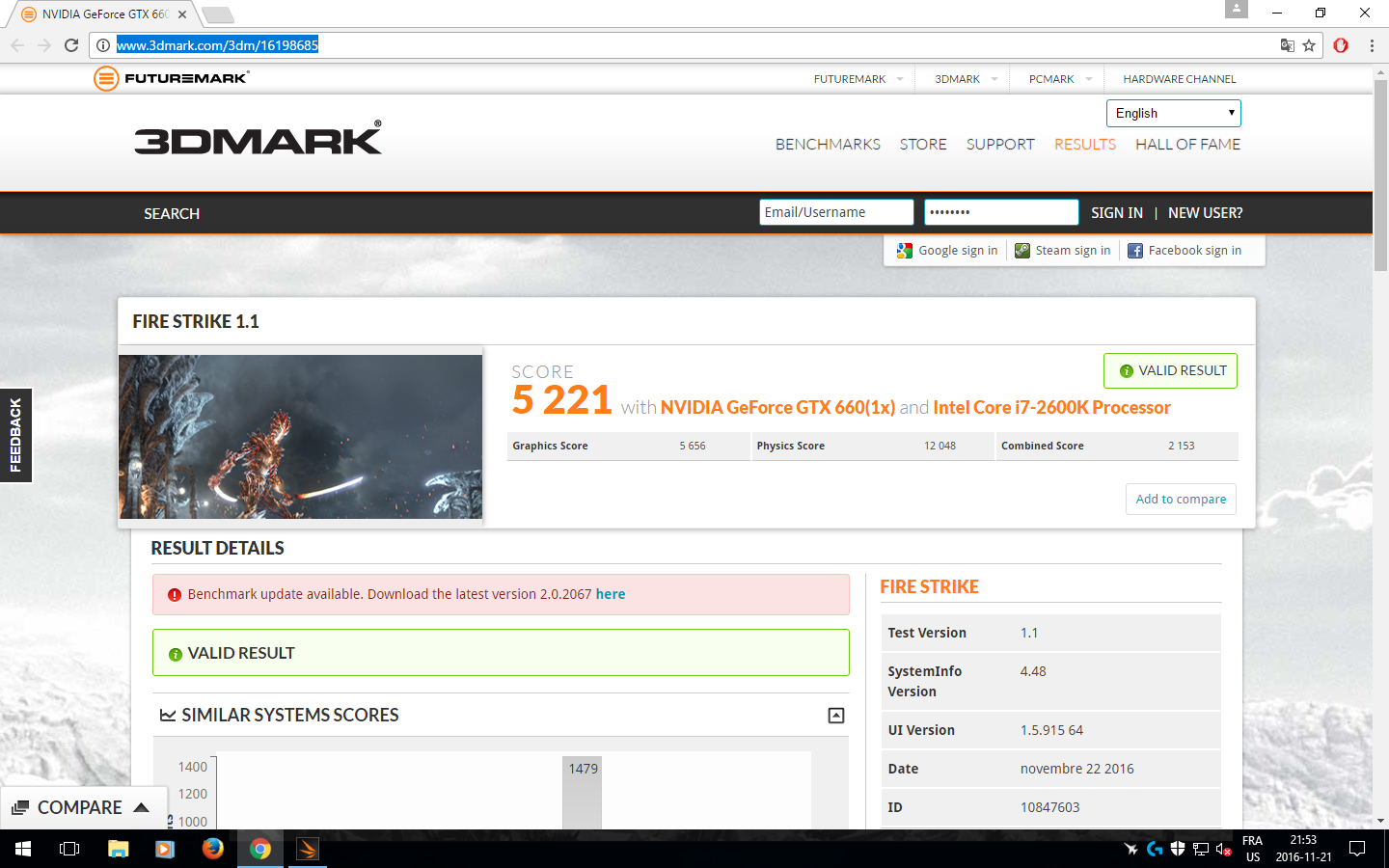The image size is (1389, 868).
Task: Open Logitech Gaming tray icon
Action: pos(1155,849)
